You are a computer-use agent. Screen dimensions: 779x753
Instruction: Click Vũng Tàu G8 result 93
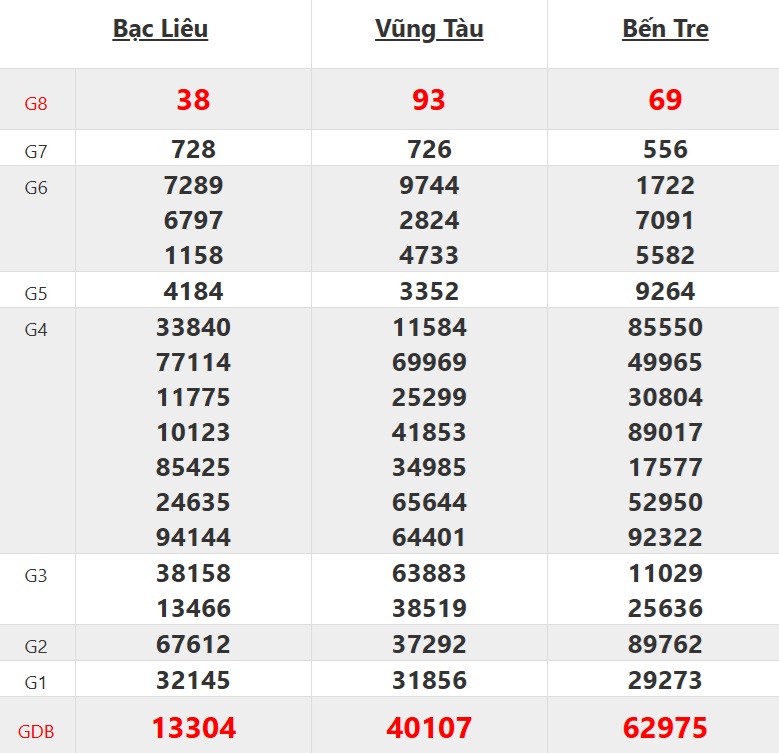429,100
